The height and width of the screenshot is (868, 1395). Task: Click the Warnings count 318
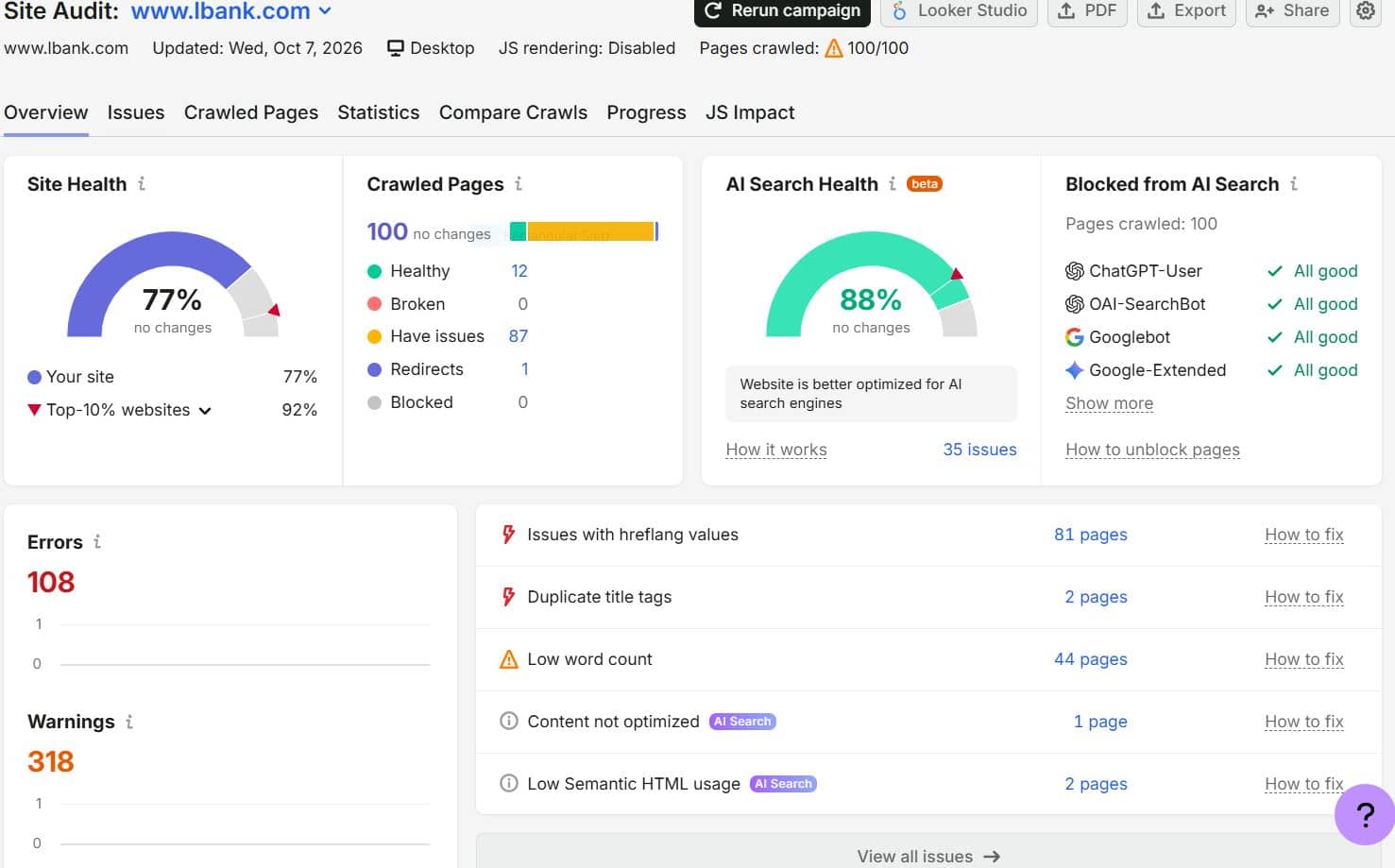tap(51, 761)
